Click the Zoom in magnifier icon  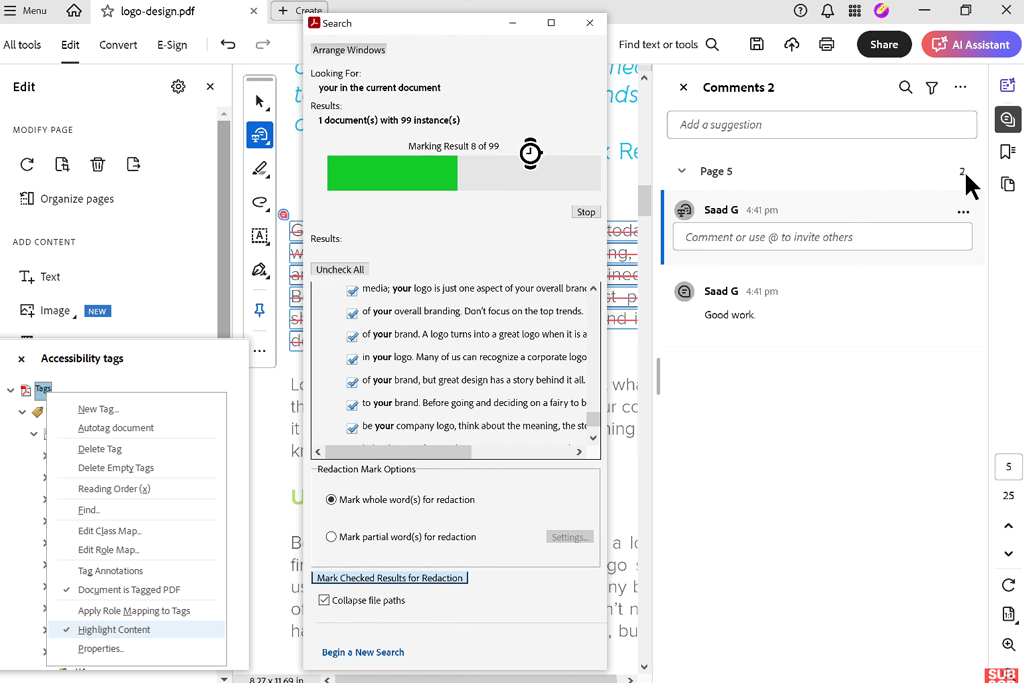[x=1008, y=645]
